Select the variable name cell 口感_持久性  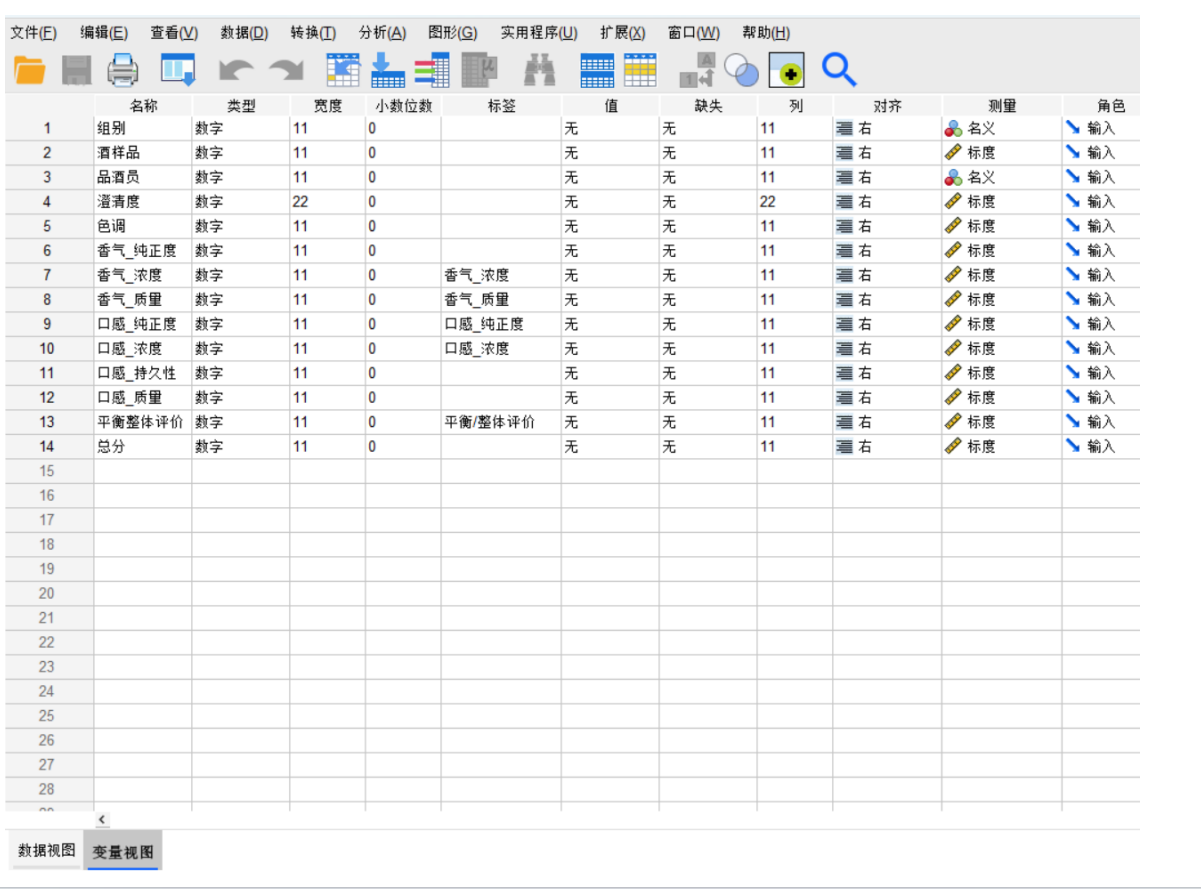coord(143,373)
